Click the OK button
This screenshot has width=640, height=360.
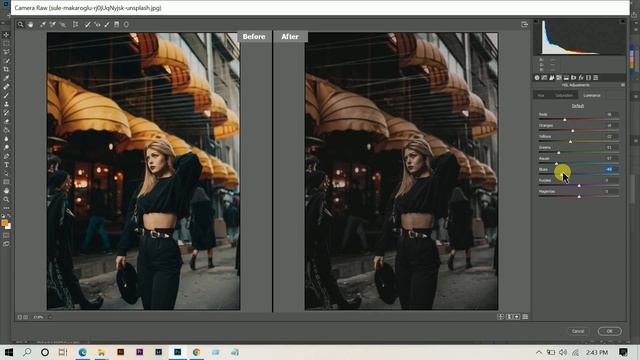(x=609, y=331)
